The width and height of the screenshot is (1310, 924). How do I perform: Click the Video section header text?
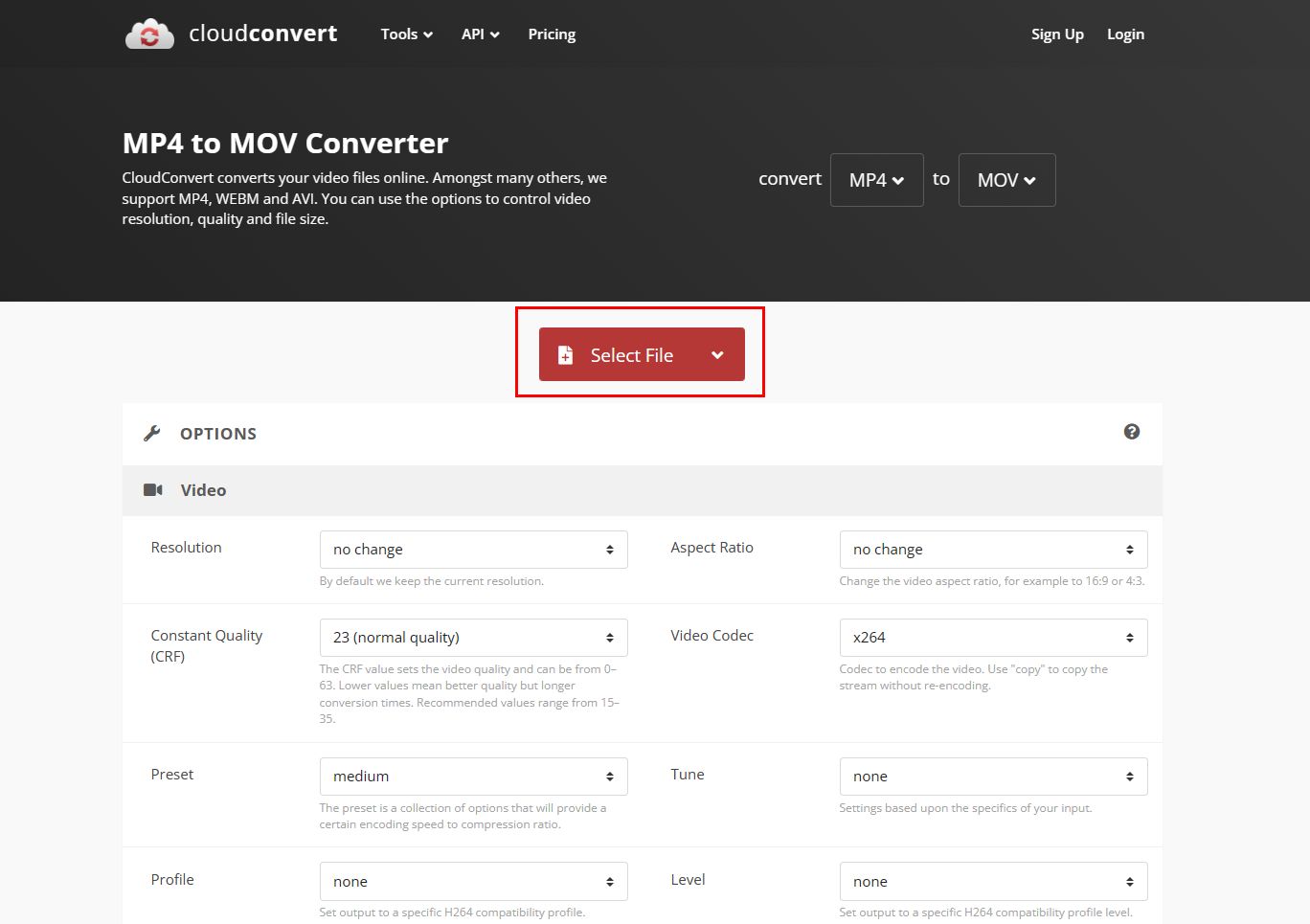(203, 490)
